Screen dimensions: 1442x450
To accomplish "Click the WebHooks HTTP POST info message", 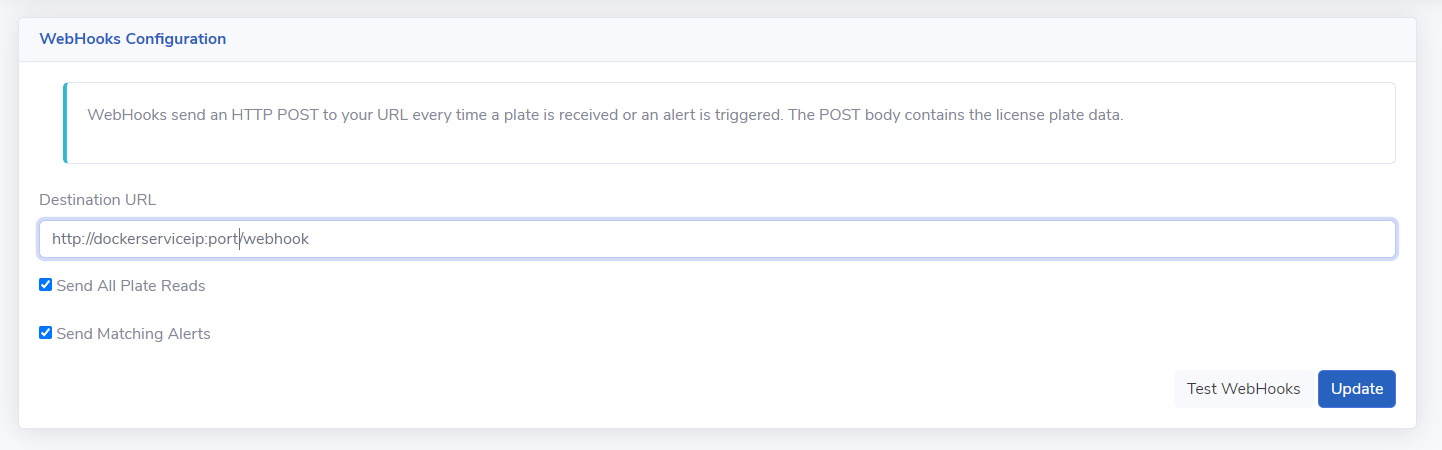I will (605, 115).
